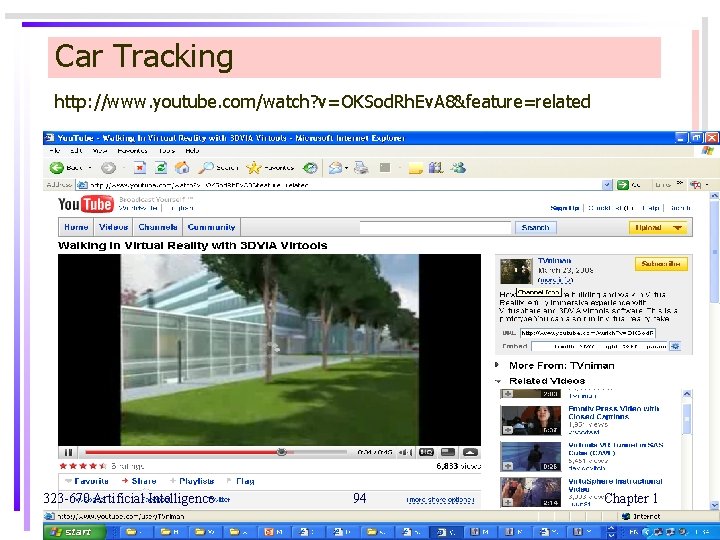Open the Mail envelope icon

tap(335, 168)
